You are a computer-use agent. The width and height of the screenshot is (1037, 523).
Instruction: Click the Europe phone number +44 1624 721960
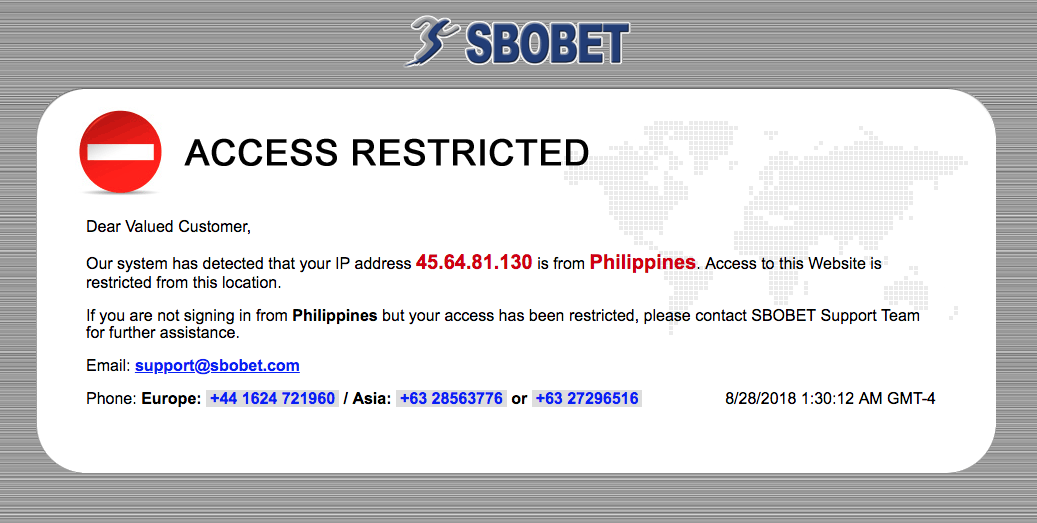coord(272,399)
